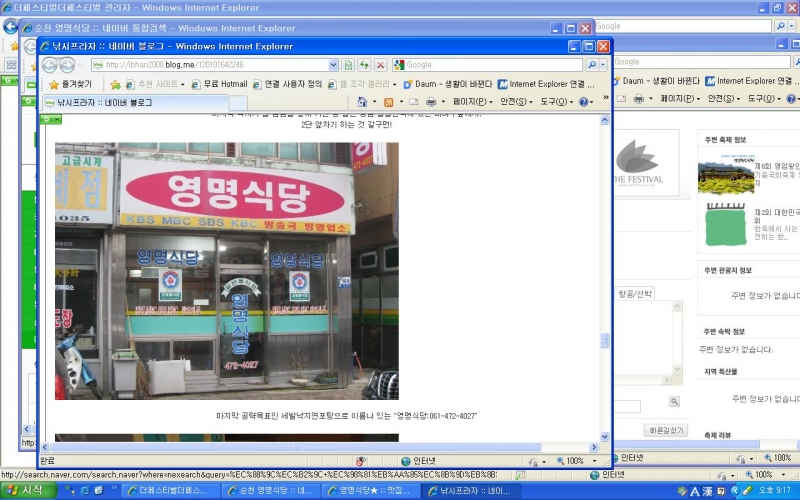800x500 pixels.
Task: Click the green hanok festival thumbnail
Action: click(x=726, y=225)
